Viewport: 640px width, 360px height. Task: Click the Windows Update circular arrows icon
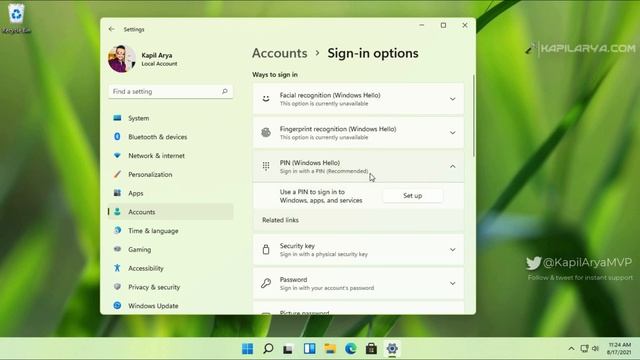tap(117, 305)
